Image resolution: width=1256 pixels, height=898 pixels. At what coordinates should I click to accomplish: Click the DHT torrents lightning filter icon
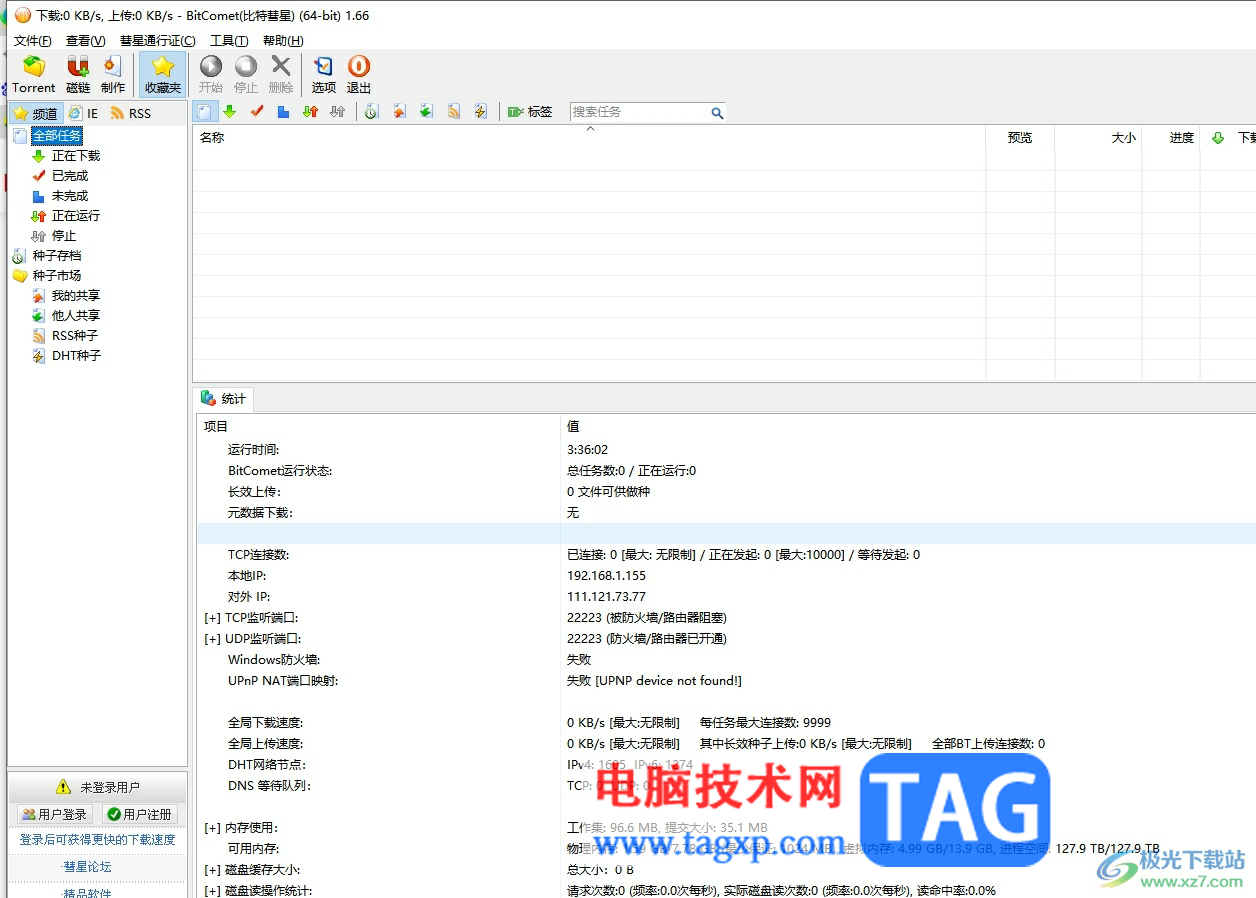481,112
